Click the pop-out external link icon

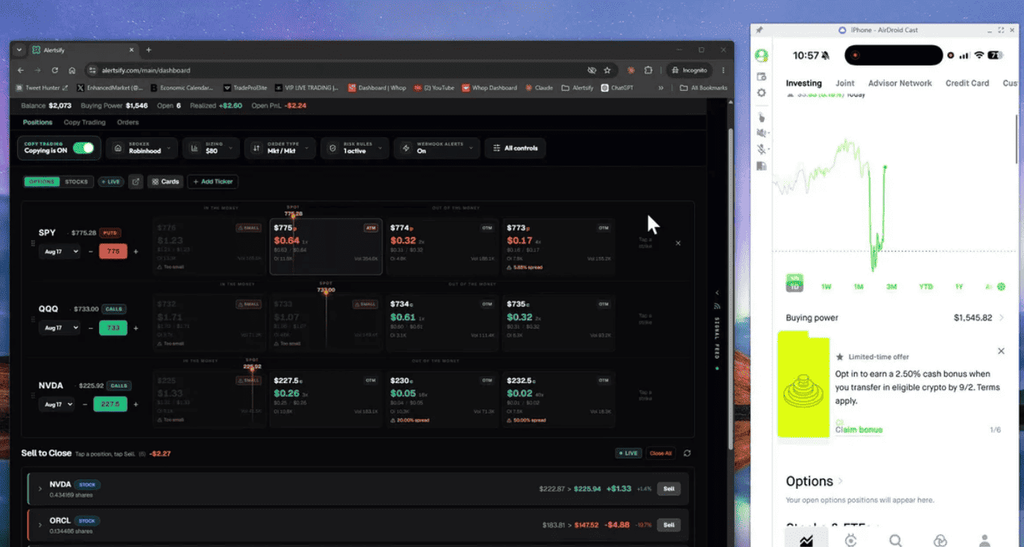coord(136,181)
